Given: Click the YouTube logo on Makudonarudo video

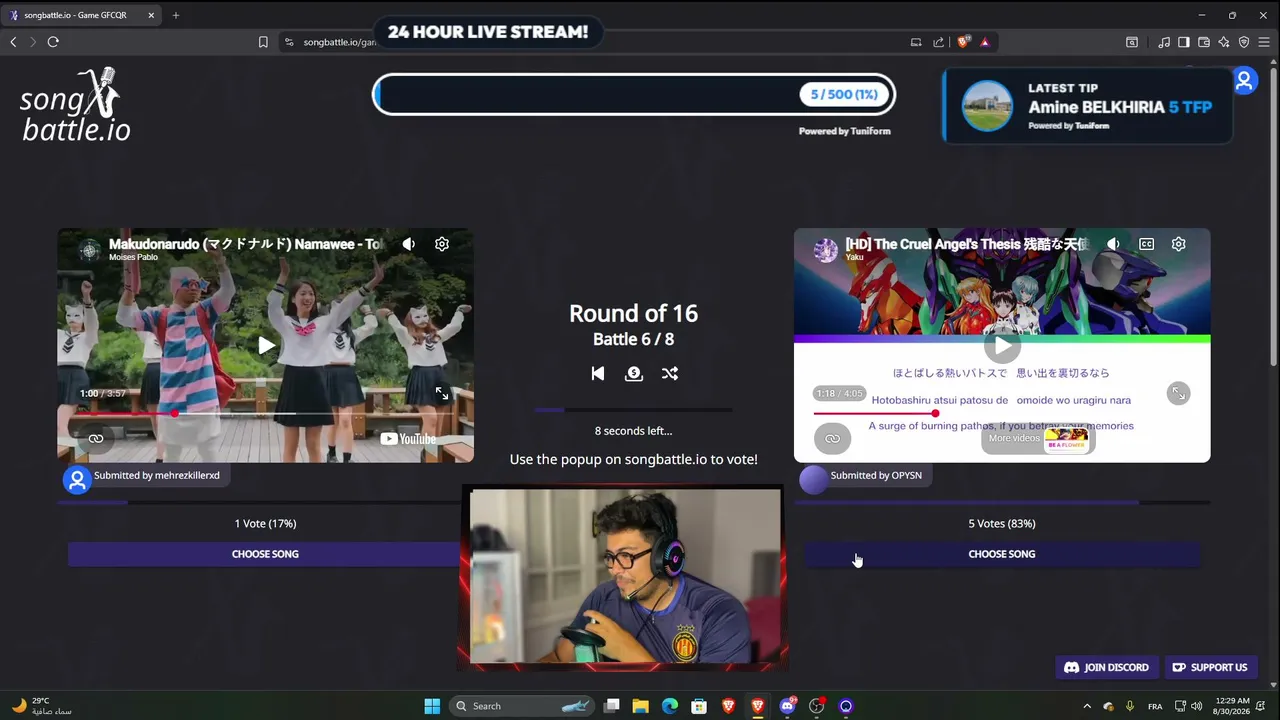Looking at the screenshot, I should [x=408, y=438].
